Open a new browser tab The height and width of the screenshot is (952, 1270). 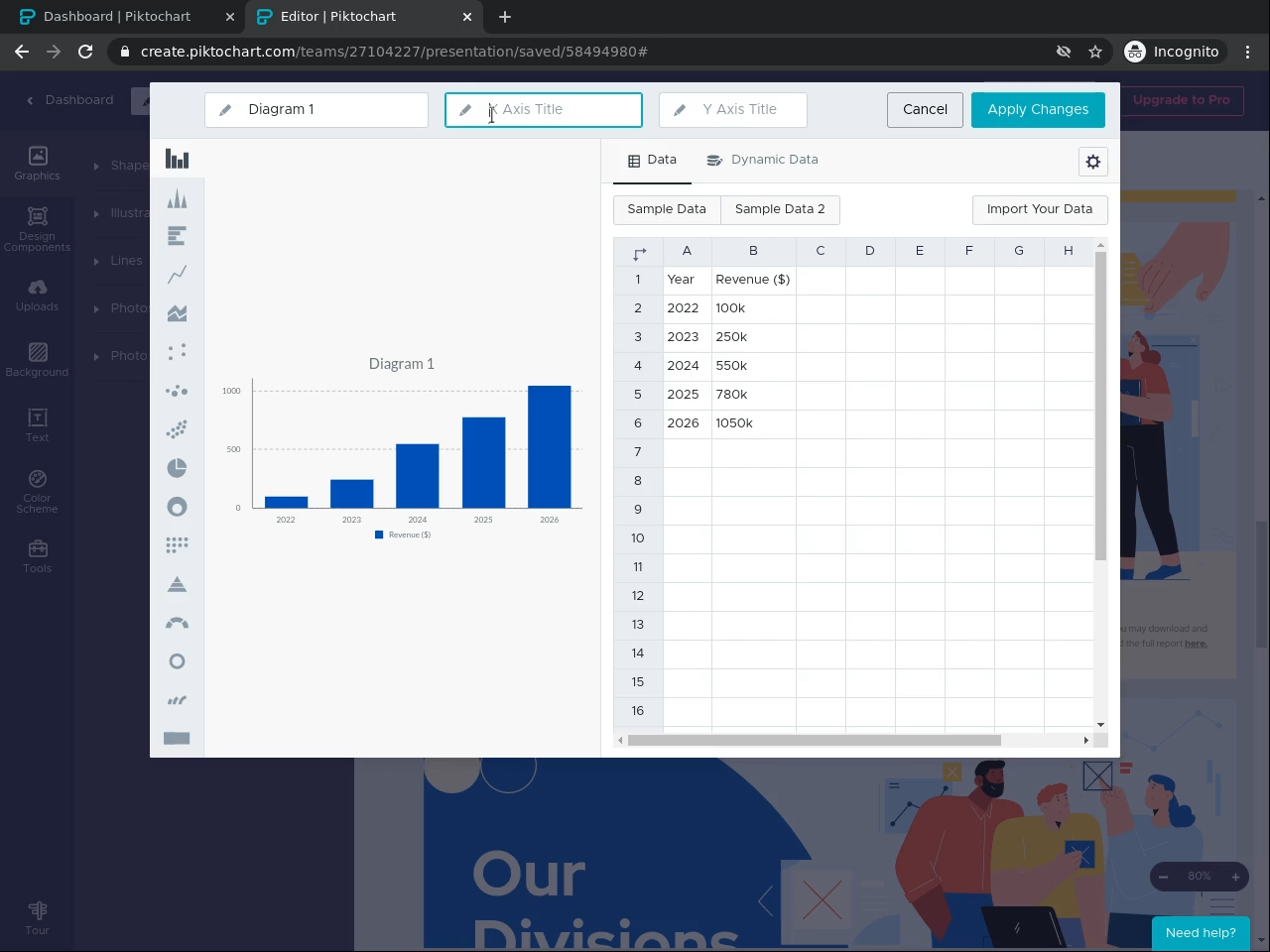[505, 17]
